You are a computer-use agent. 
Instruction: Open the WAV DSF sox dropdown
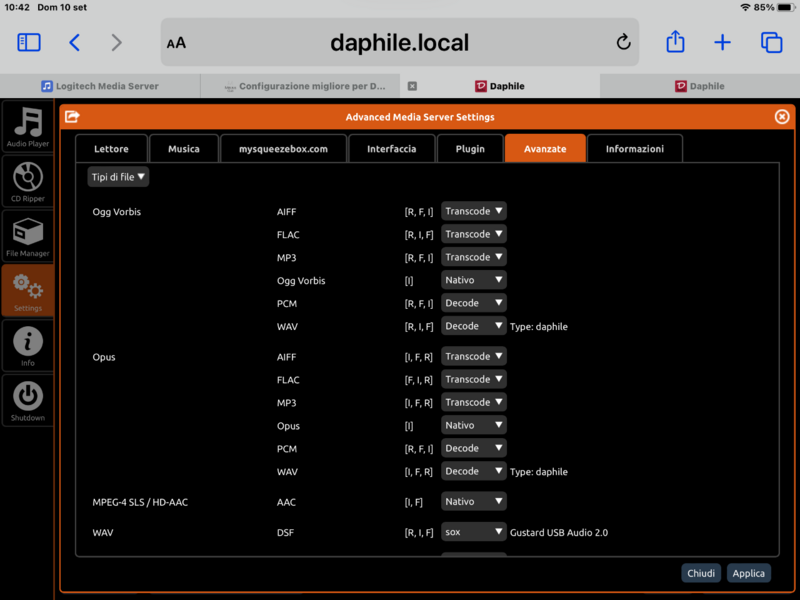pyautogui.click(x=474, y=532)
